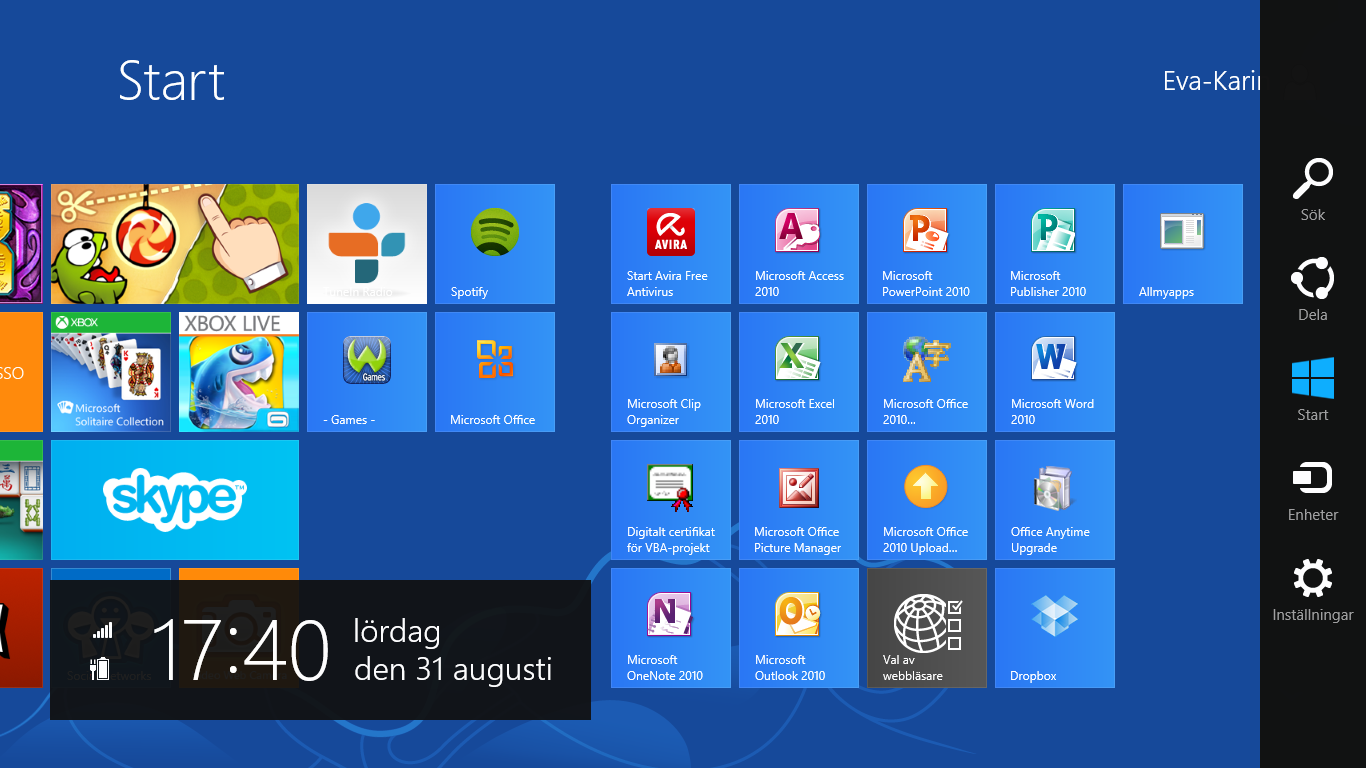The image size is (1366, 768).
Task: Launch Spotify from its tile
Action: [495, 244]
